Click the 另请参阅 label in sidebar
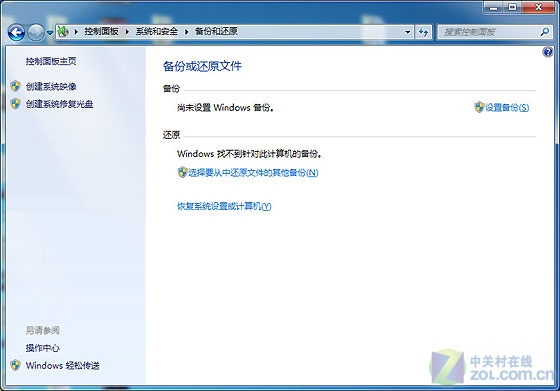Viewport: 560px width, 391px height. [42, 330]
